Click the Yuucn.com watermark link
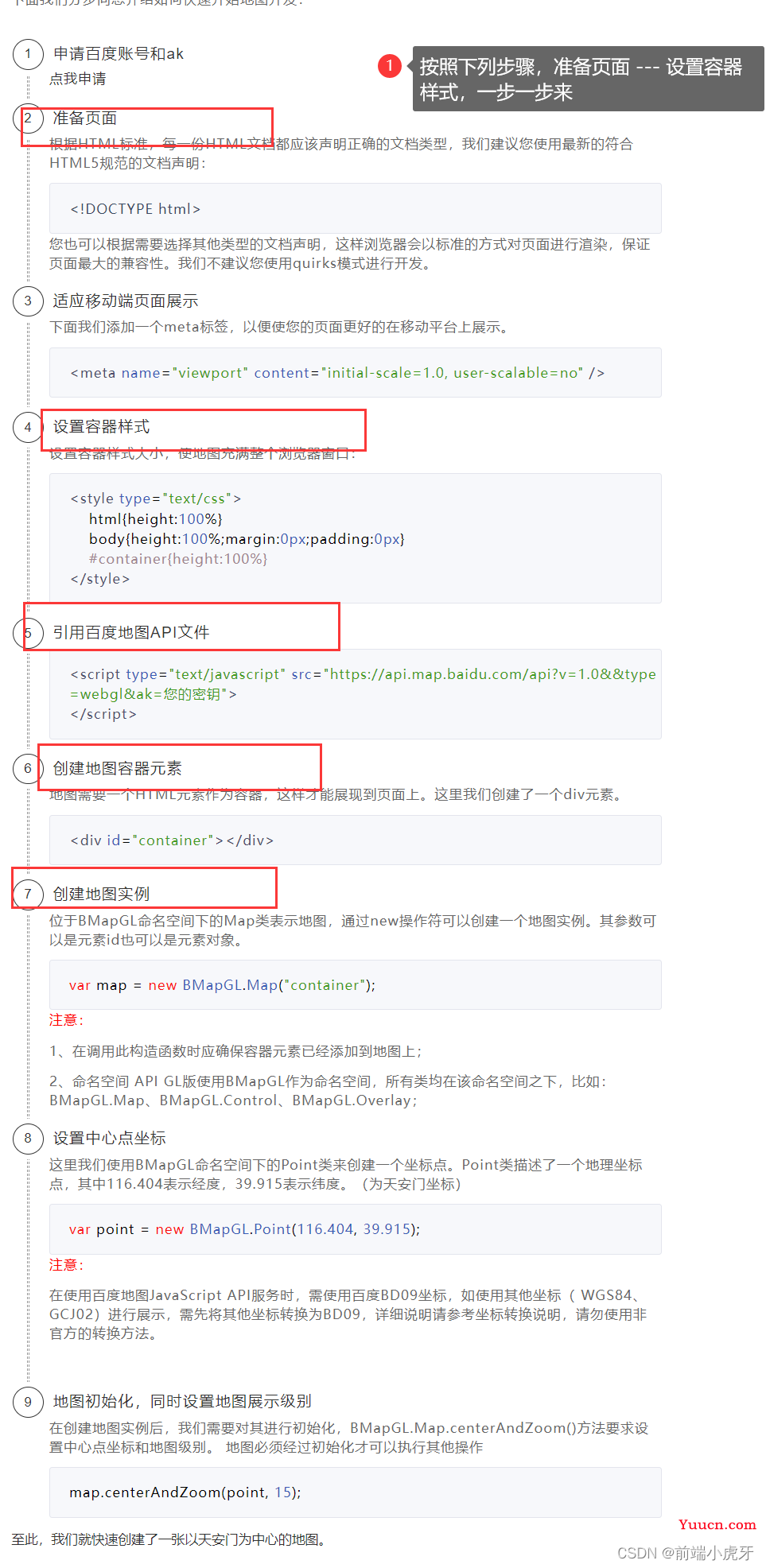Screen dimensions: 766x1568 pos(717,1524)
